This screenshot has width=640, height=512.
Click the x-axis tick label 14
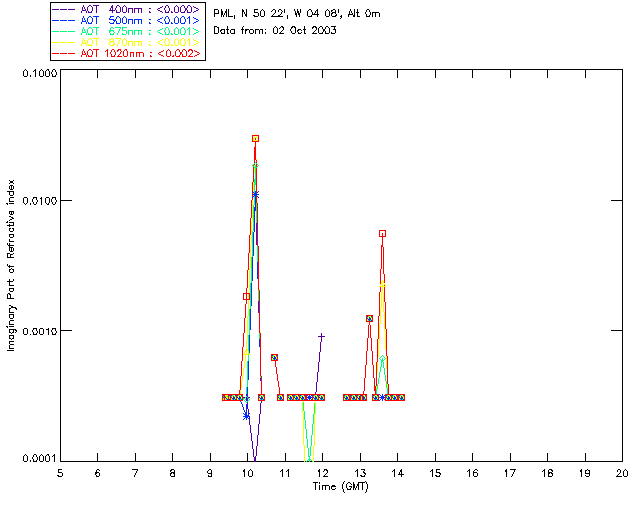click(398, 473)
